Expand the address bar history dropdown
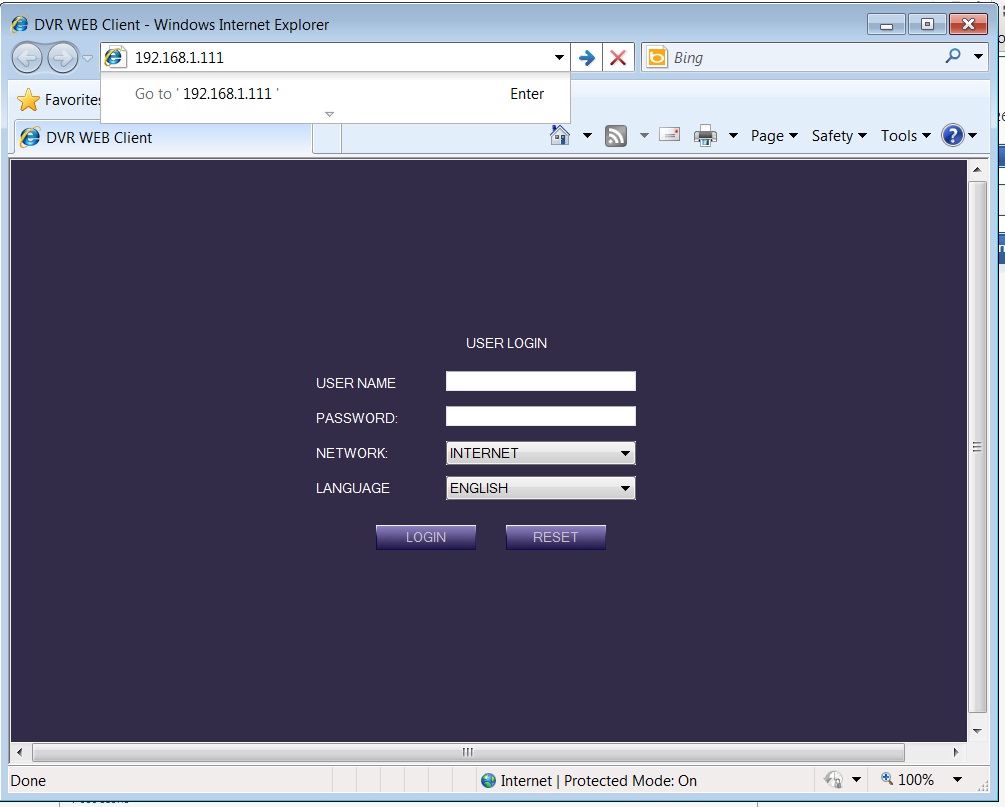This screenshot has width=1005, height=807. pyautogui.click(x=559, y=58)
